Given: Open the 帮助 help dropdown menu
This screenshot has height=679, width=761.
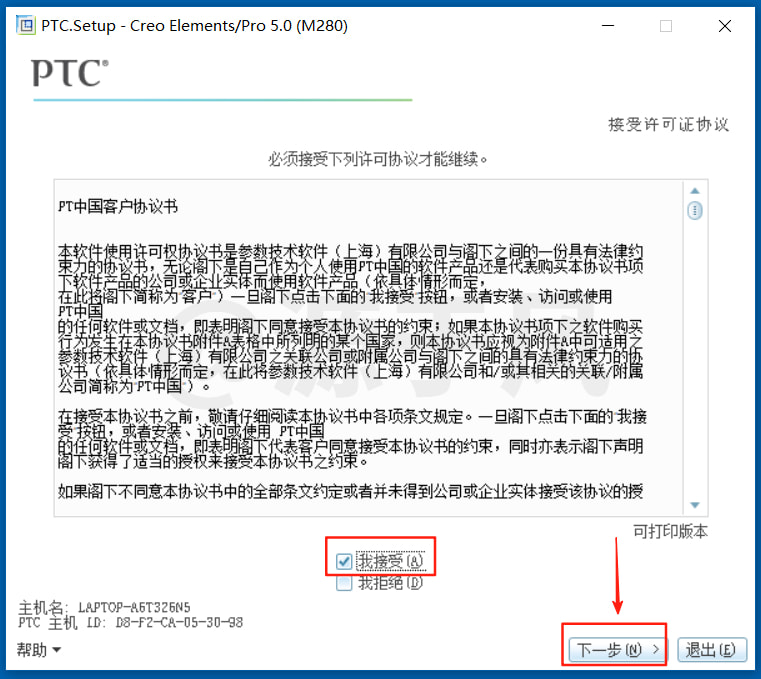Looking at the screenshot, I should [x=39, y=649].
